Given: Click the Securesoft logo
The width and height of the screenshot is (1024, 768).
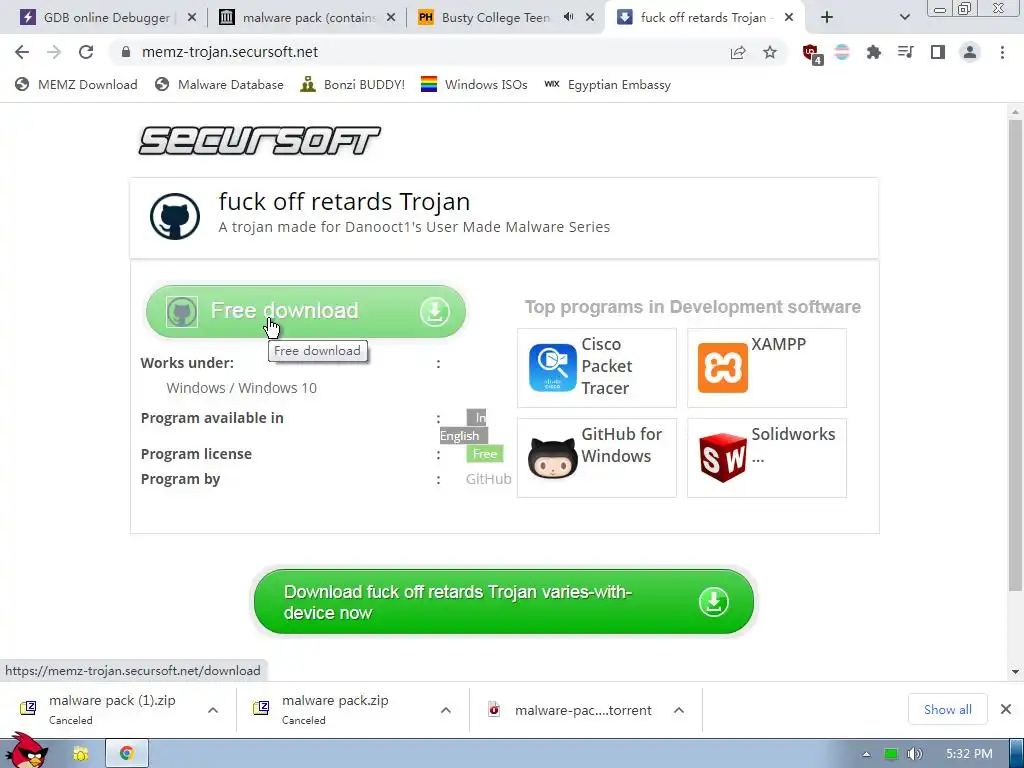Looking at the screenshot, I should [259, 140].
